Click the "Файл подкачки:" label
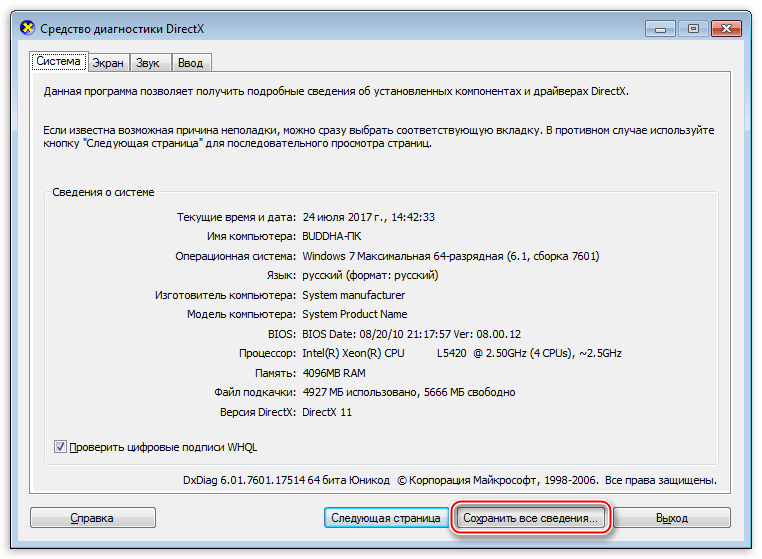The image size is (762, 559). pos(255,392)
